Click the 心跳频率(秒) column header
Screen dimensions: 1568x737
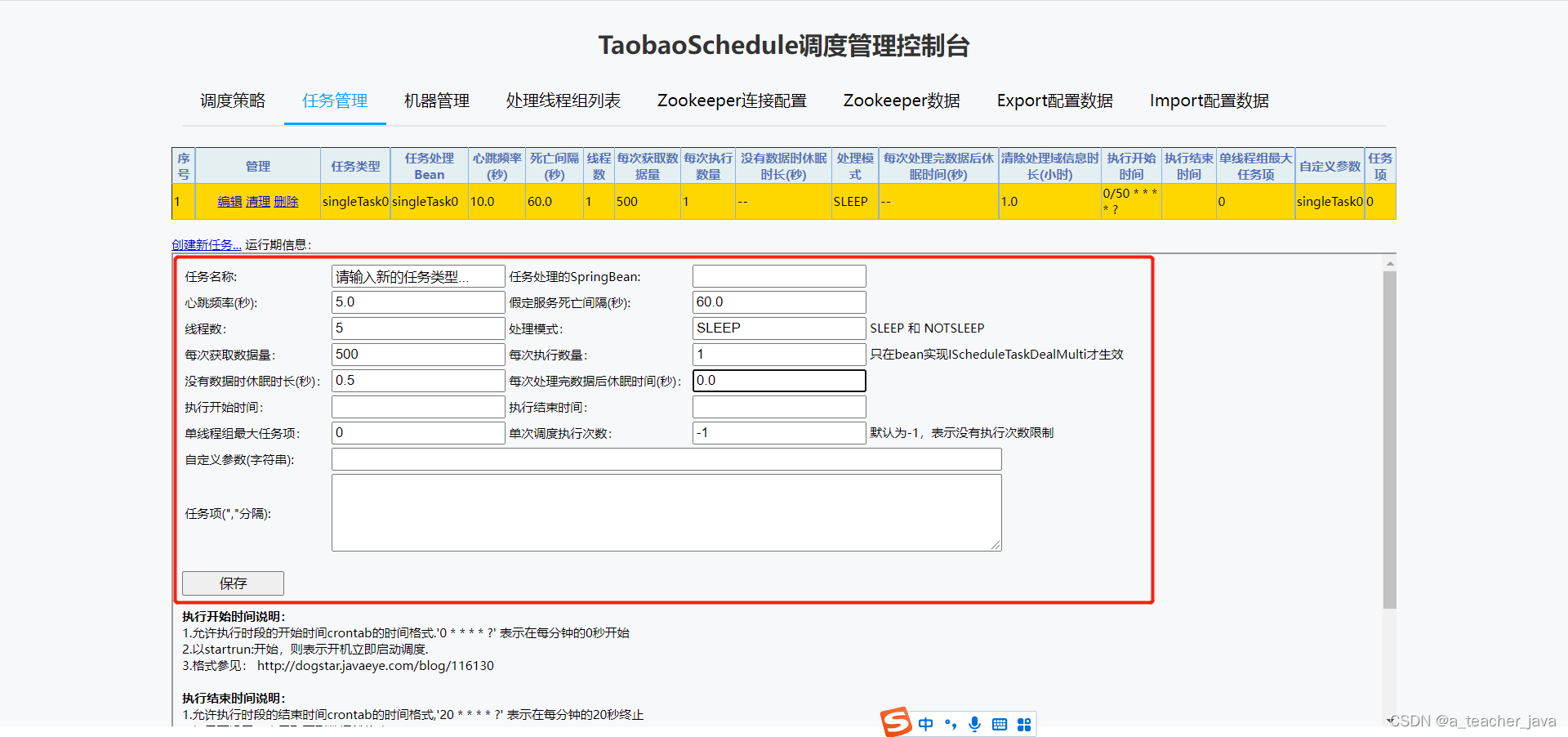pos(497,166)
